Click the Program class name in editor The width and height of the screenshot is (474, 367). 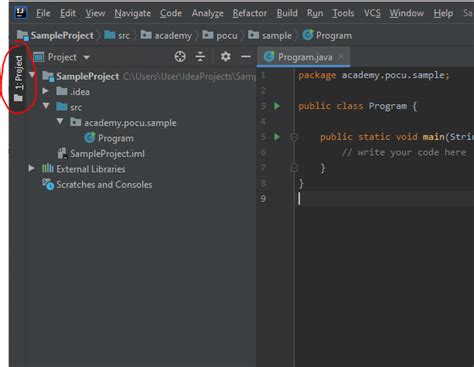click(x=388, y=106)
